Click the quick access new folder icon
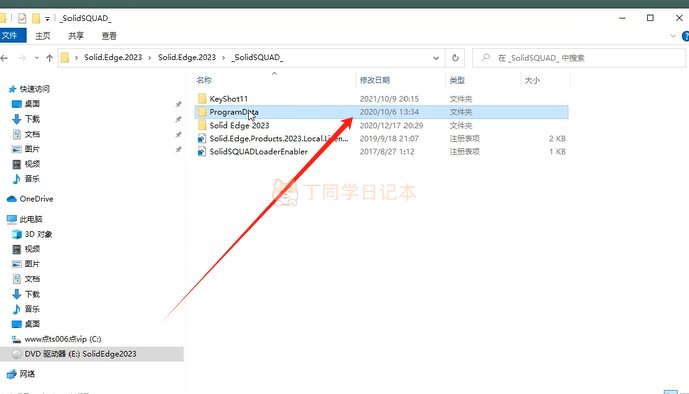Screen dimensions: 689x394 coord(36,18)
